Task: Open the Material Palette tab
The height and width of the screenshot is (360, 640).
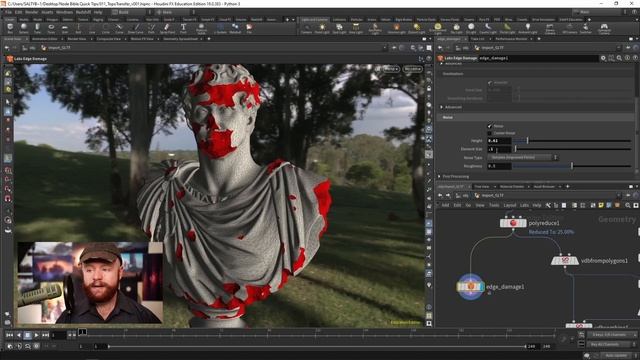Action: coord(512,187)
